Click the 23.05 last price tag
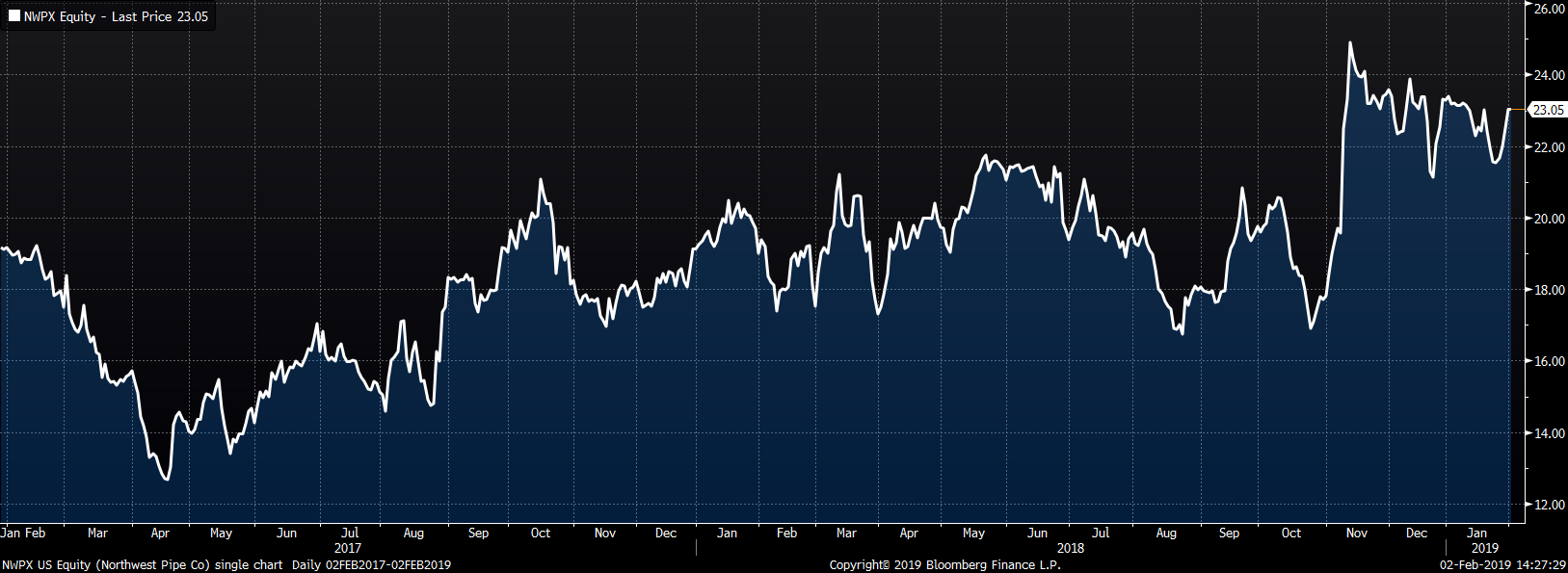The width and height of the screenshot is (1568, 573). click(x=1548, y=110)
